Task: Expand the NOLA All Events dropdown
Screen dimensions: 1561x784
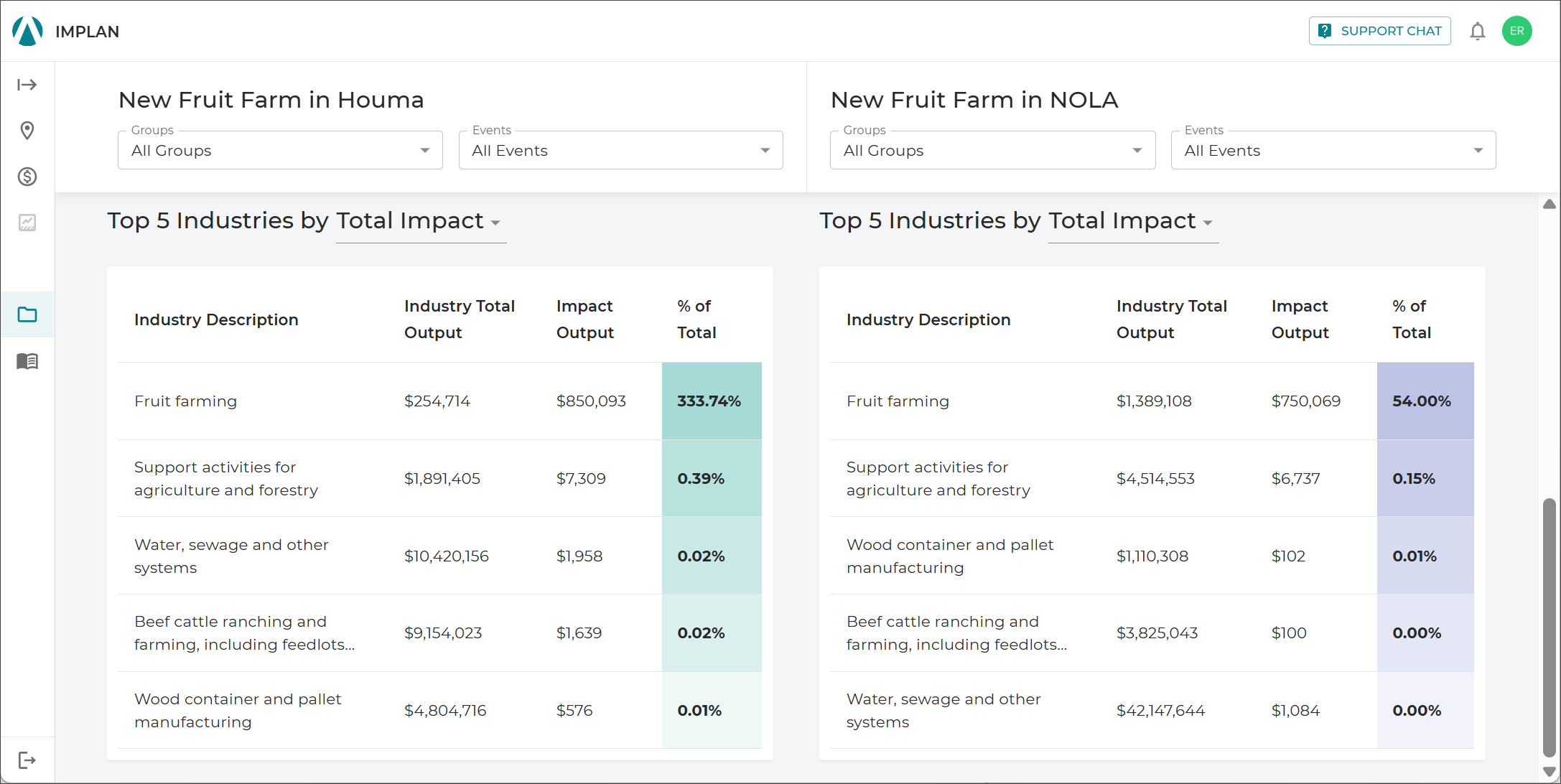Action: tap(1333, 150)
